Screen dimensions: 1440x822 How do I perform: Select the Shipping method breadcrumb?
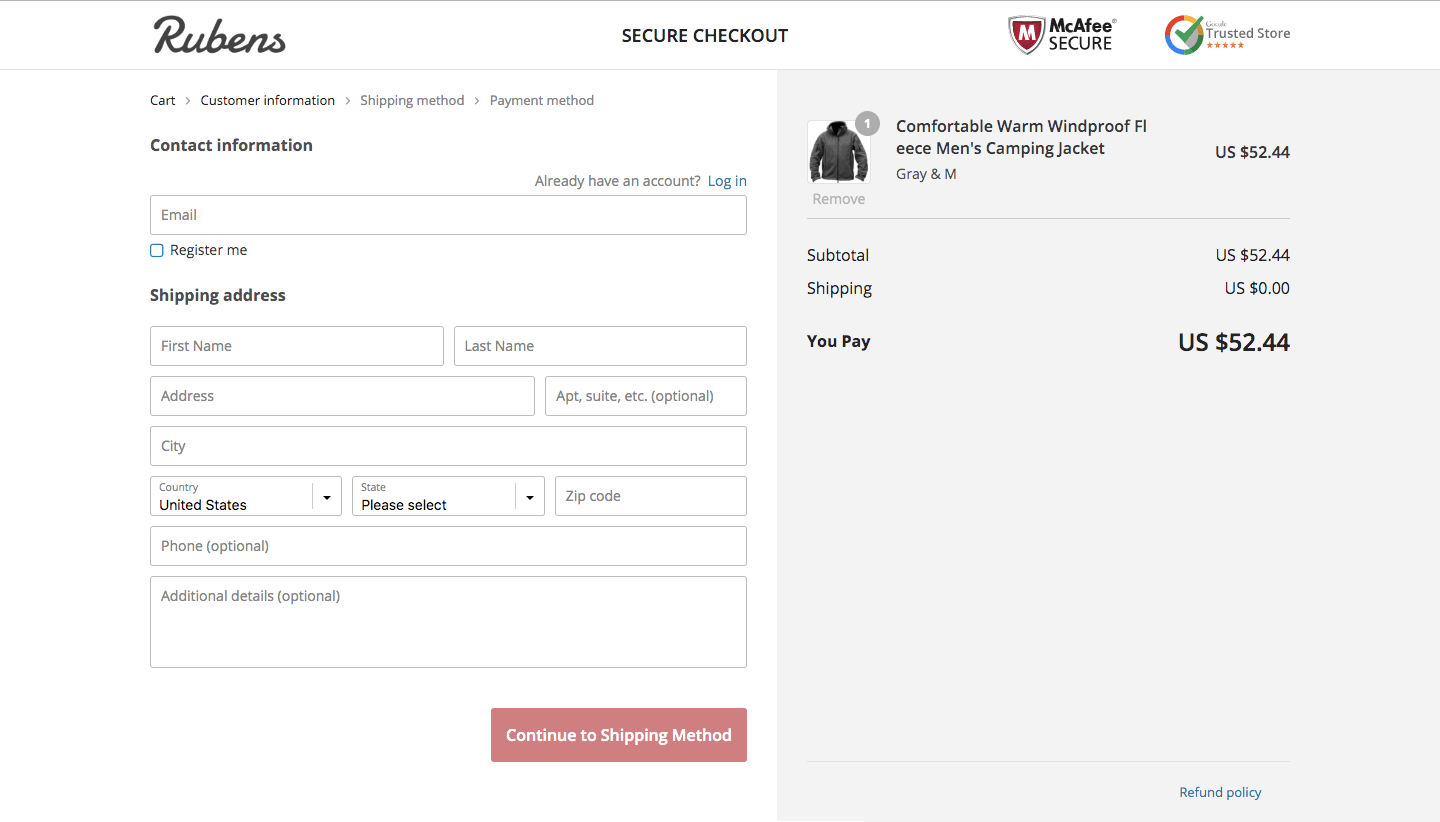[x=412, y=100]
